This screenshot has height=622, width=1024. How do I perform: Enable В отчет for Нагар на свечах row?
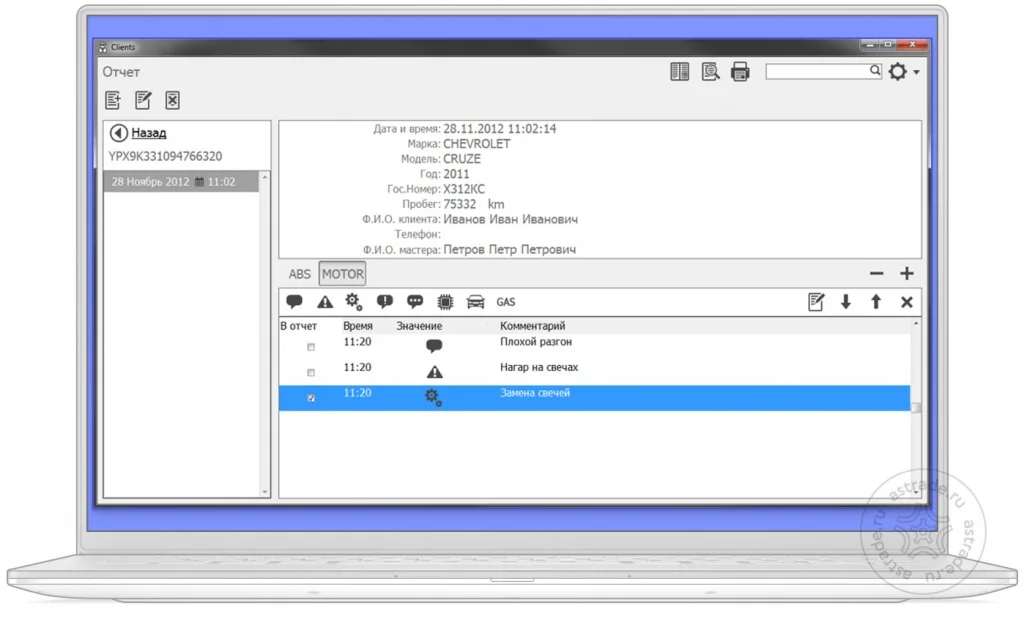311,371
